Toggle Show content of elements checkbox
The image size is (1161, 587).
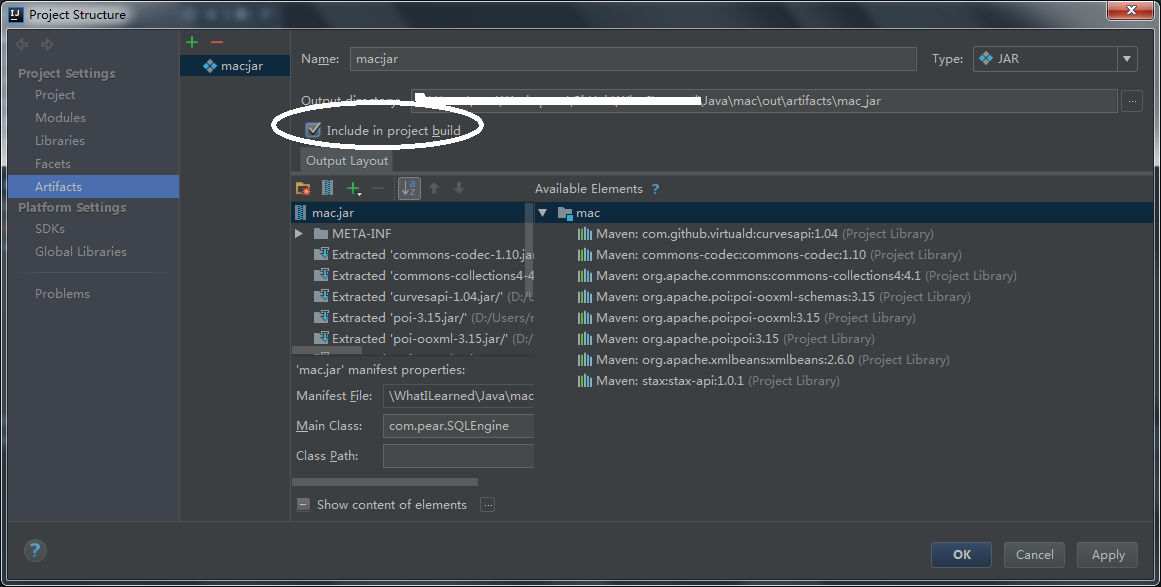click(303, 505)
